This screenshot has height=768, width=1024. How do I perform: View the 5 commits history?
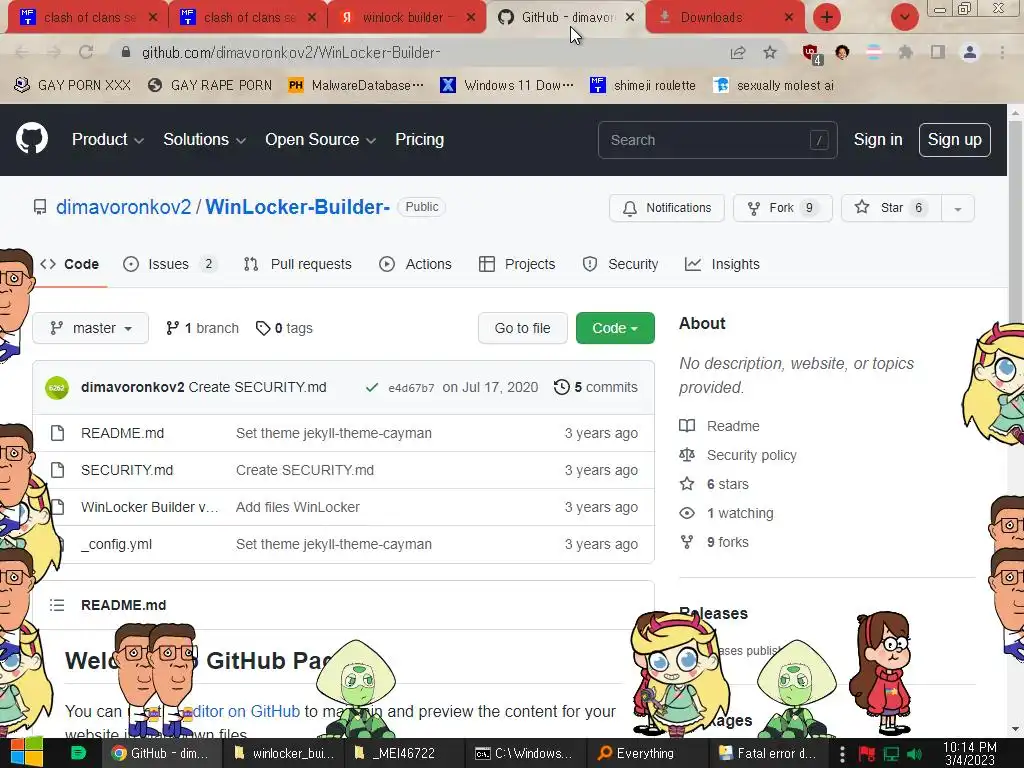[x=596, y=387]
